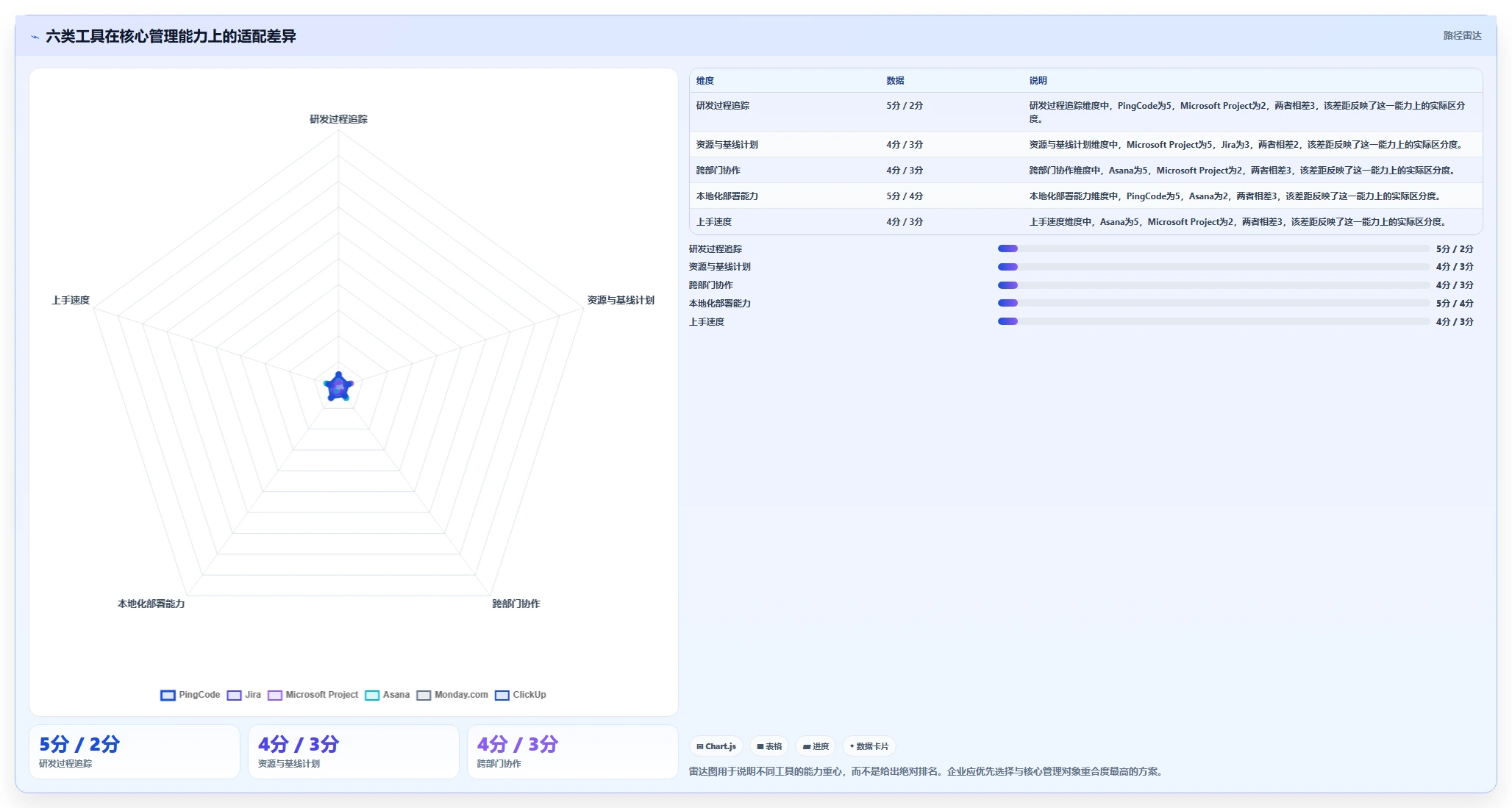The image size is (1512, 808).
Task: Click the title 六类工具在核心管理能力上的适配差异
Action: 171,36
